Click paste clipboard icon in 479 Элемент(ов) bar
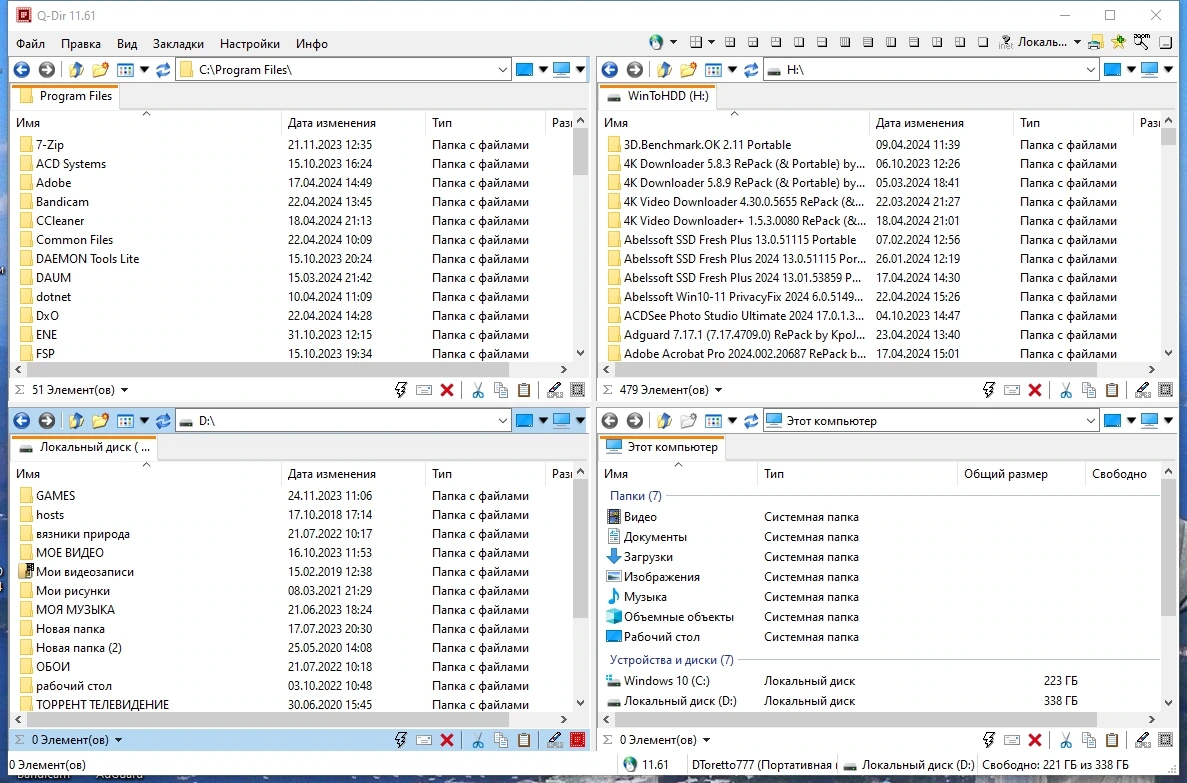 pos(1112,390)
